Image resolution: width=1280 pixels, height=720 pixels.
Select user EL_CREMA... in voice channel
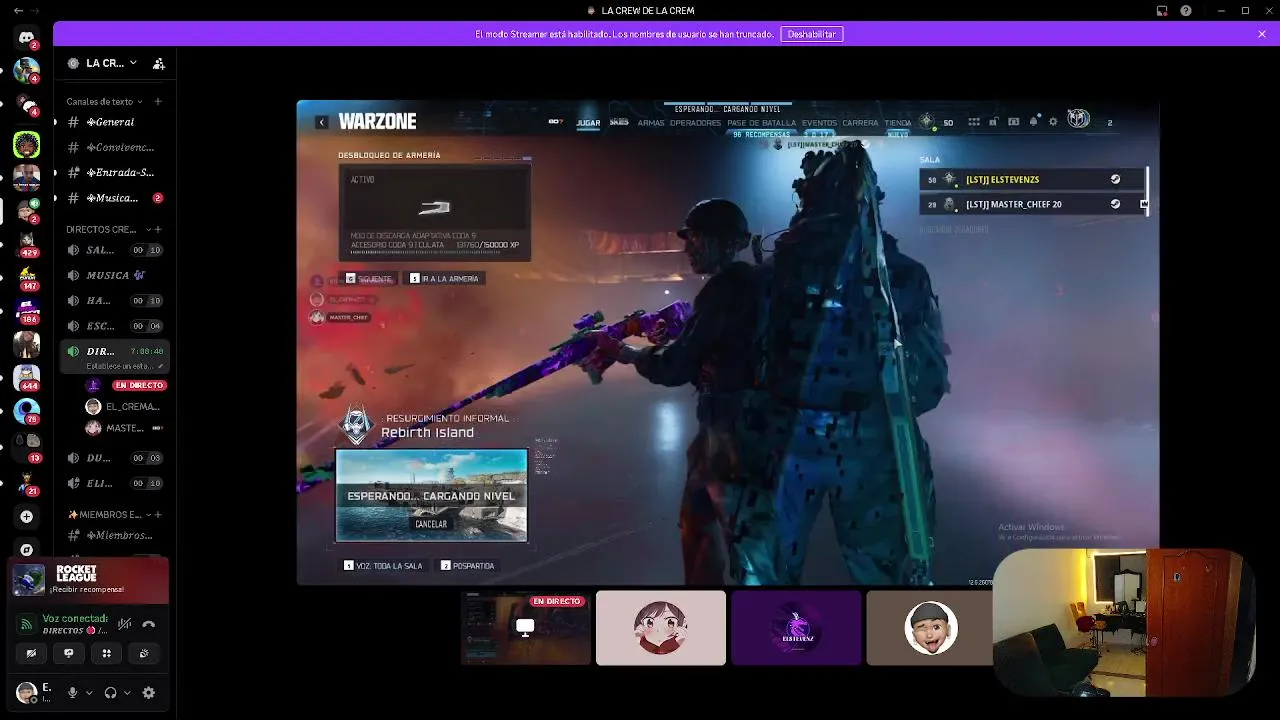tap(124, 407)
